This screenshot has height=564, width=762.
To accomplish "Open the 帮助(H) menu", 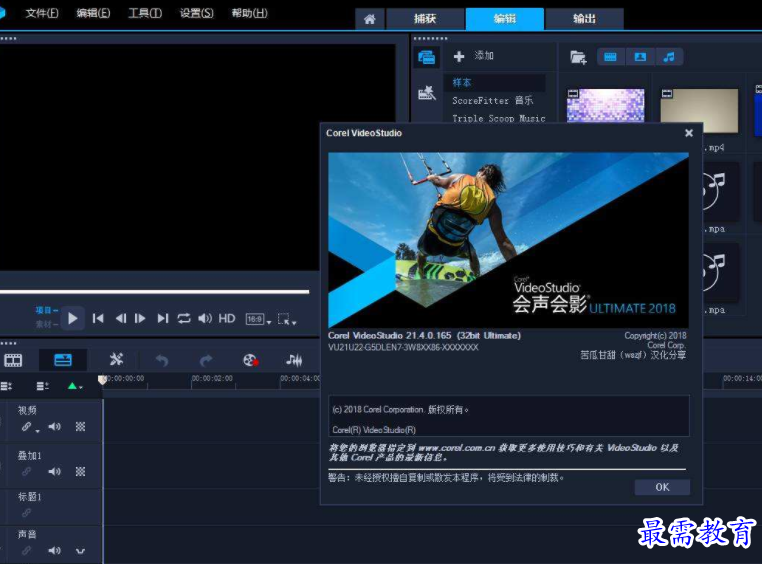I will pos(249,13).
